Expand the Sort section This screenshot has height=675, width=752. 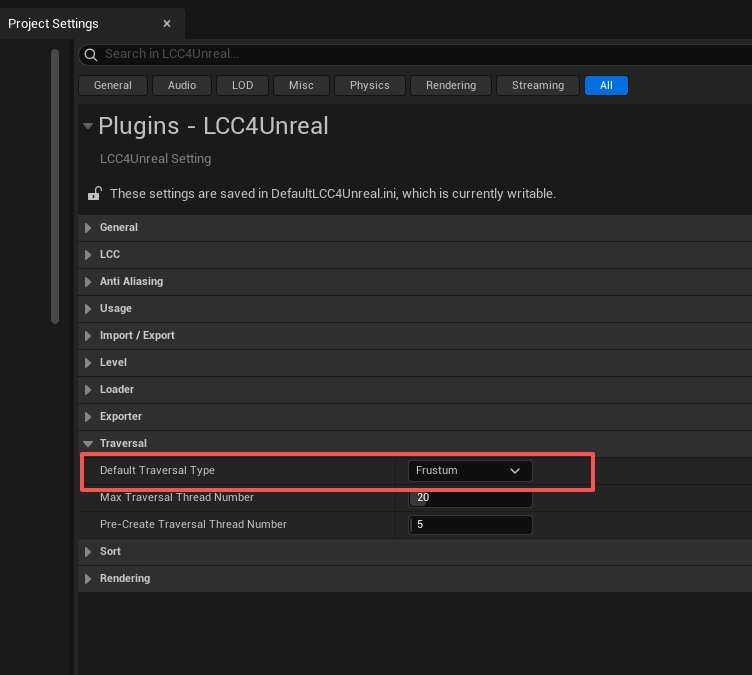[88, 552]
